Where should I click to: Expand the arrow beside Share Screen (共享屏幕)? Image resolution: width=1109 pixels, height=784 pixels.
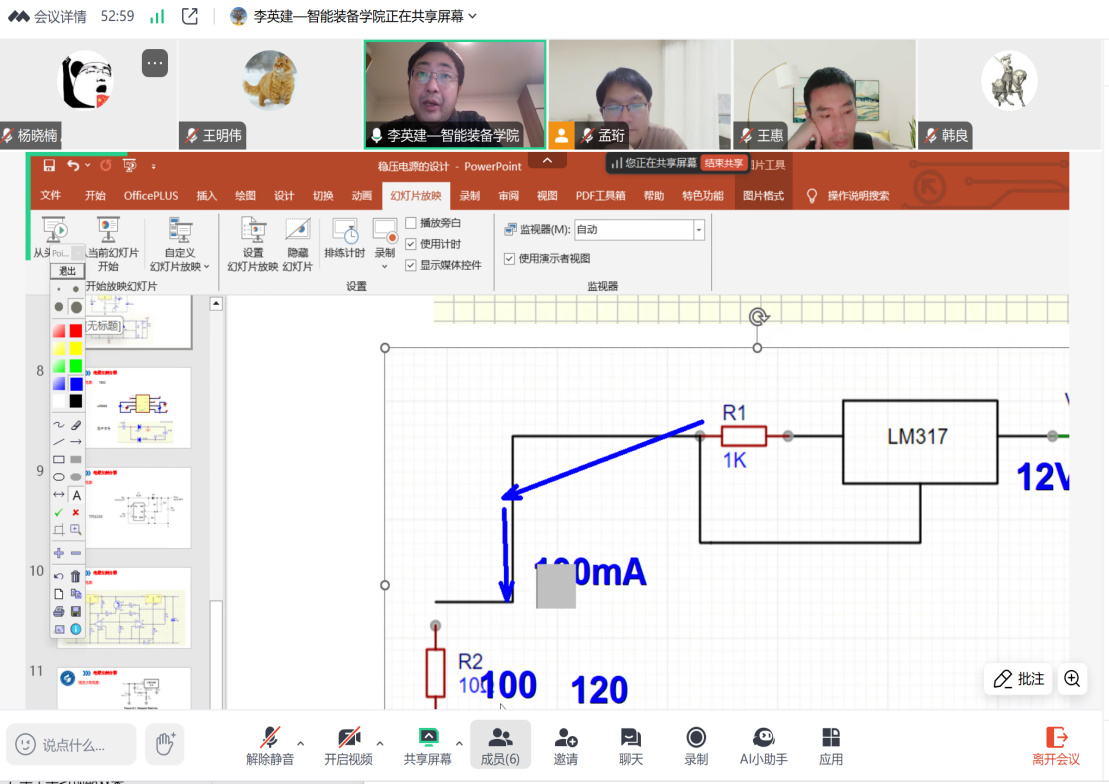(x=459, y=744)
